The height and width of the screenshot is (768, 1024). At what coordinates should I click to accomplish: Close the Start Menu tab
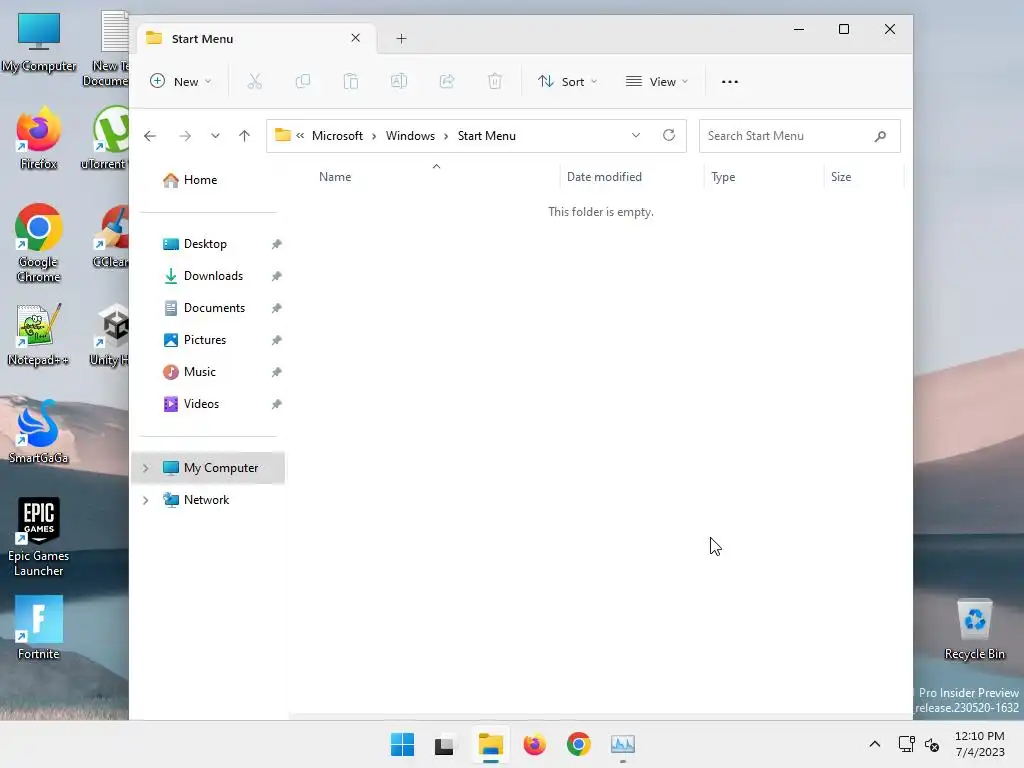pos(355,38)
